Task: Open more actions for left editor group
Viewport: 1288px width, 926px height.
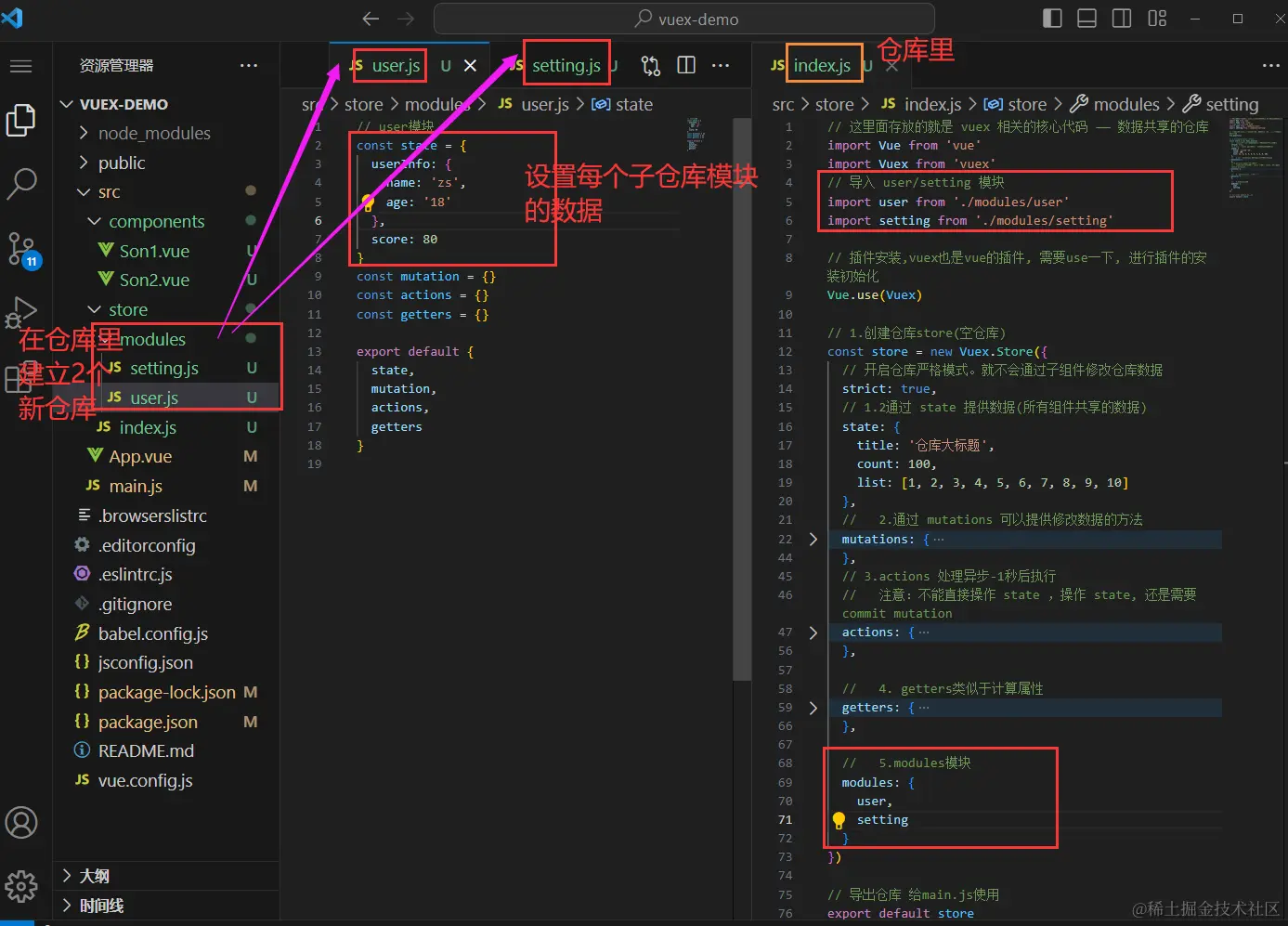Action: [721, 66]
